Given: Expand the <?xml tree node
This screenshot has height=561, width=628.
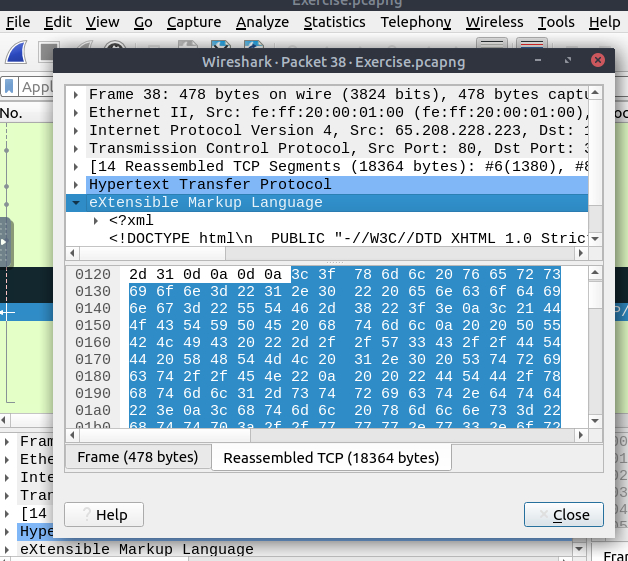Looking at the screenshot, I should [96, 221].
